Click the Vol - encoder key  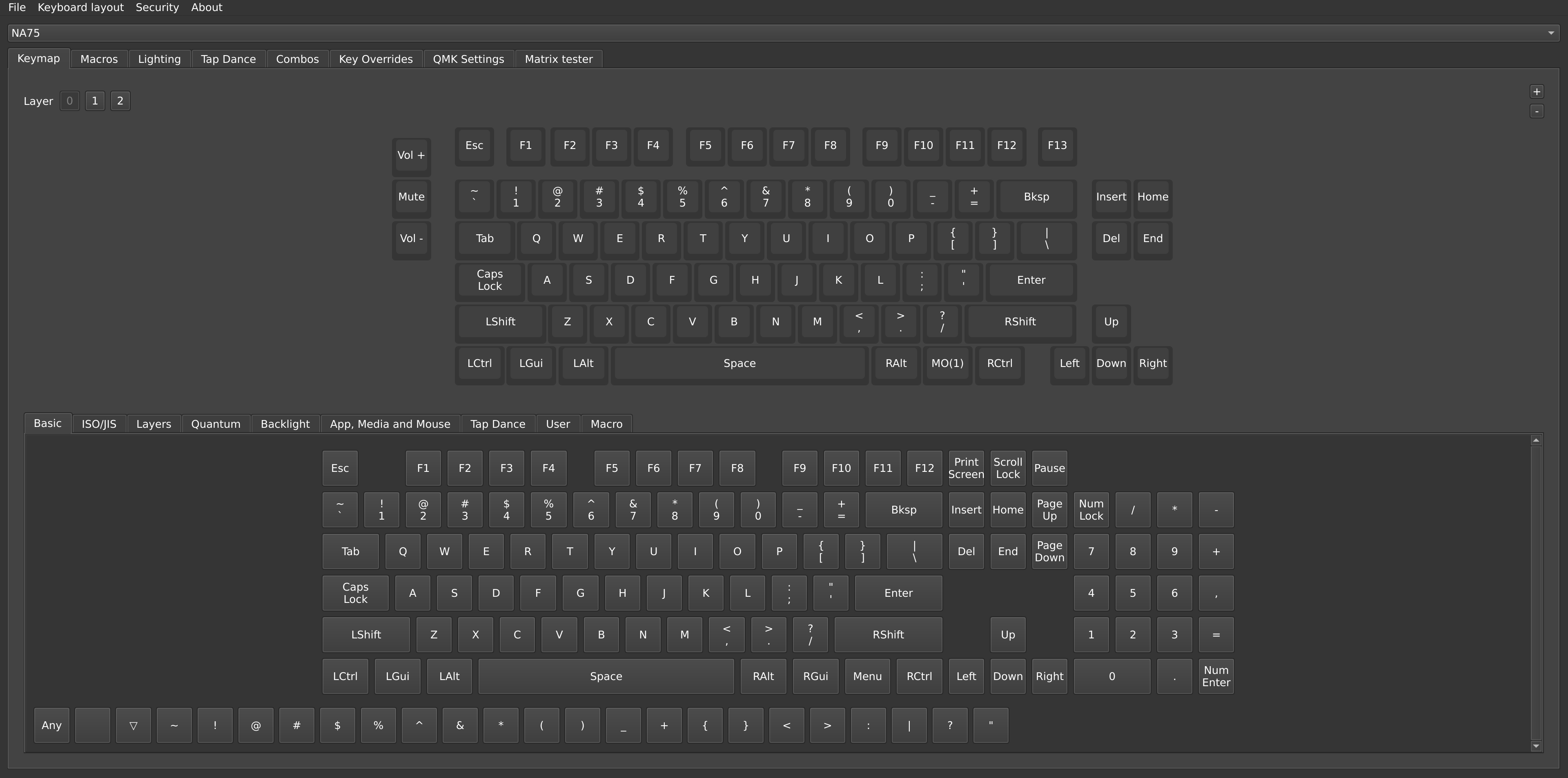pyautogui.click(x=412, y=238)
